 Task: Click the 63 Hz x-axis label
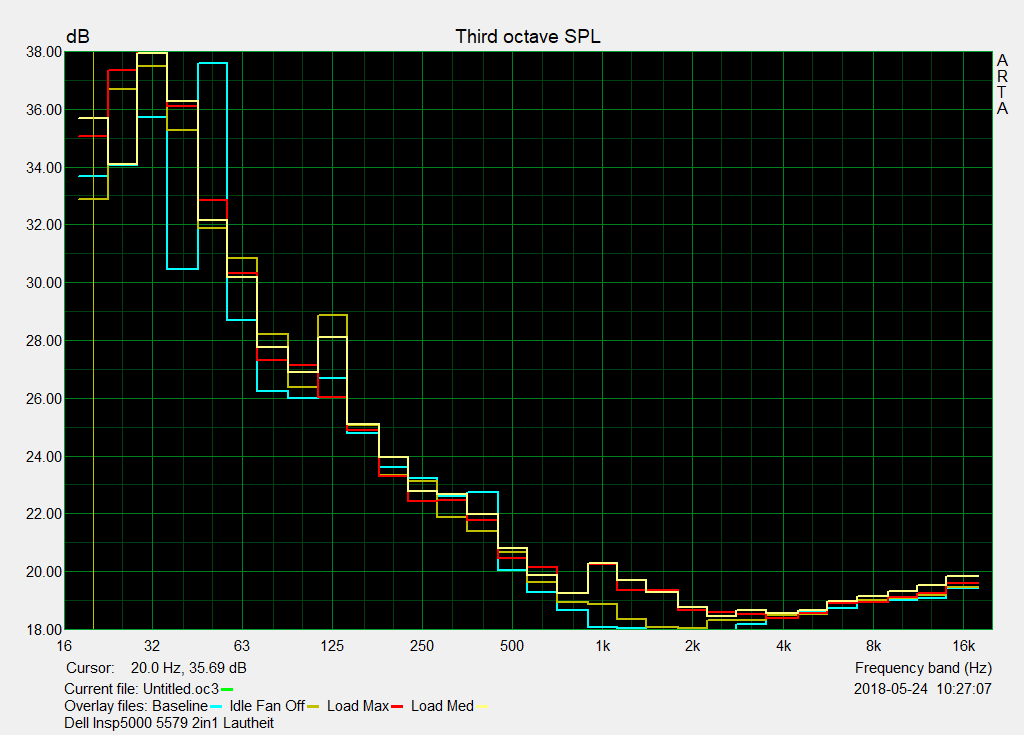click(242, 646)
